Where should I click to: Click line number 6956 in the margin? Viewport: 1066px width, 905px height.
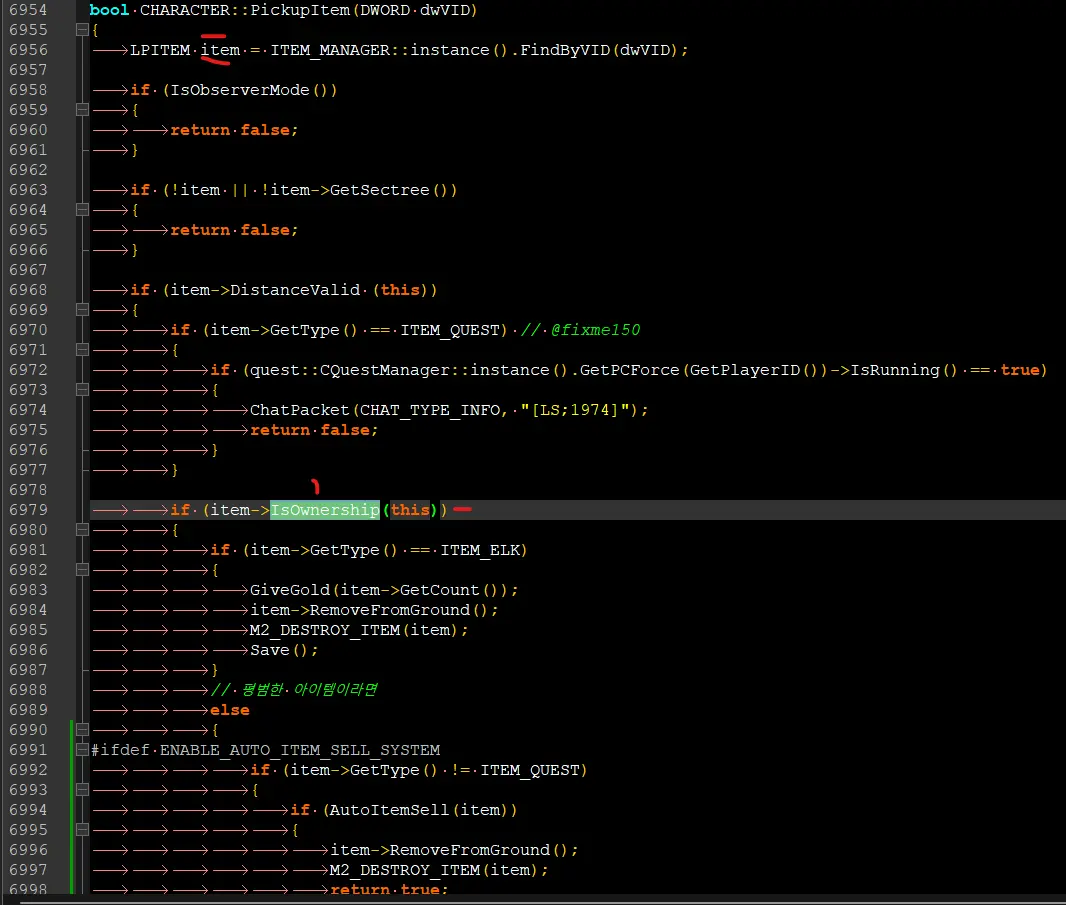(x=28, y=50)
